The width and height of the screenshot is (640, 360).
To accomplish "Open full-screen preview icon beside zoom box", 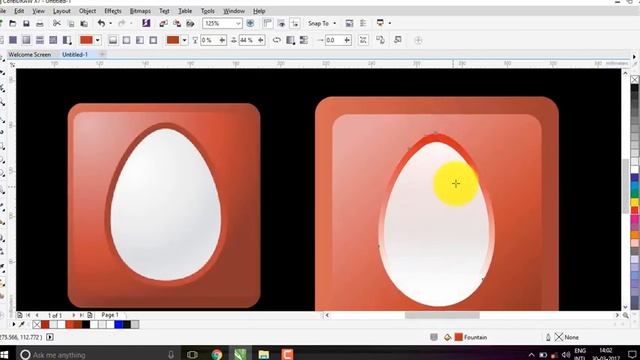I will click(250, 23).
